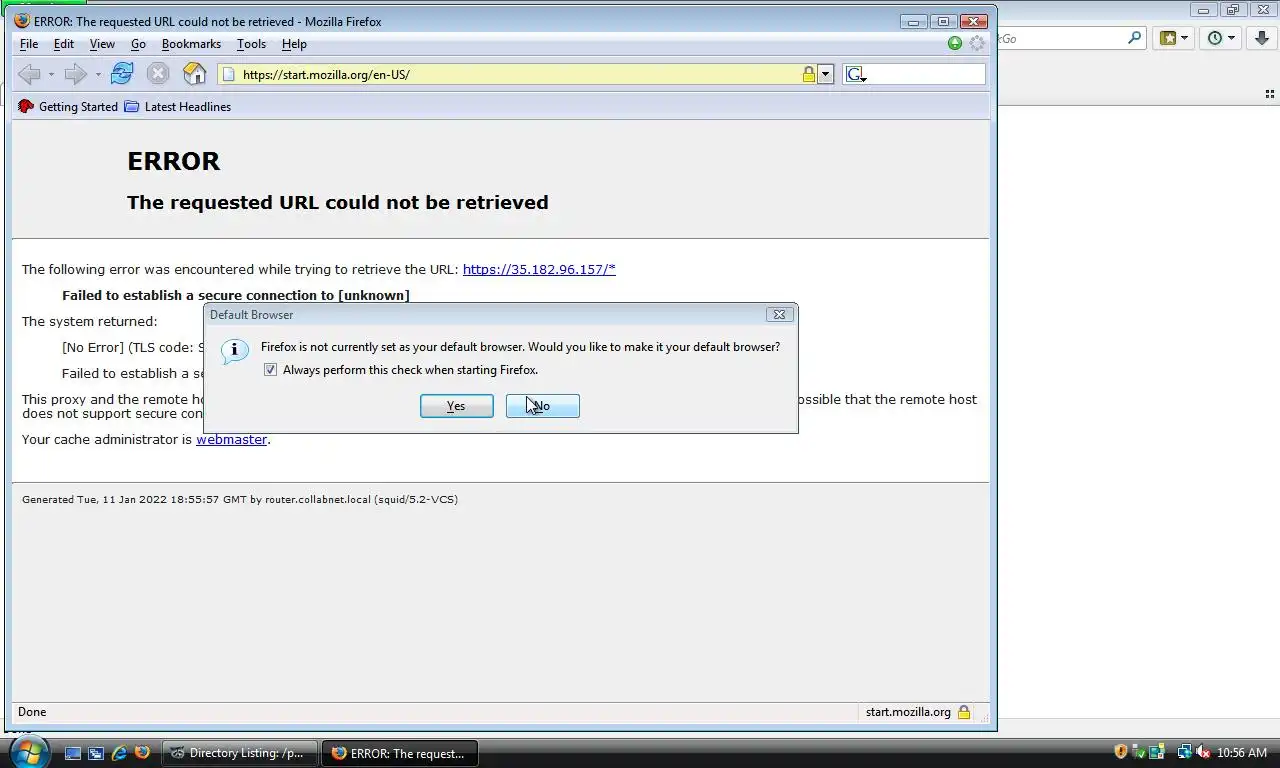Click the Forward arrow in Firefox toolbar
This screenshot has height=768, width=1280.
74,74
